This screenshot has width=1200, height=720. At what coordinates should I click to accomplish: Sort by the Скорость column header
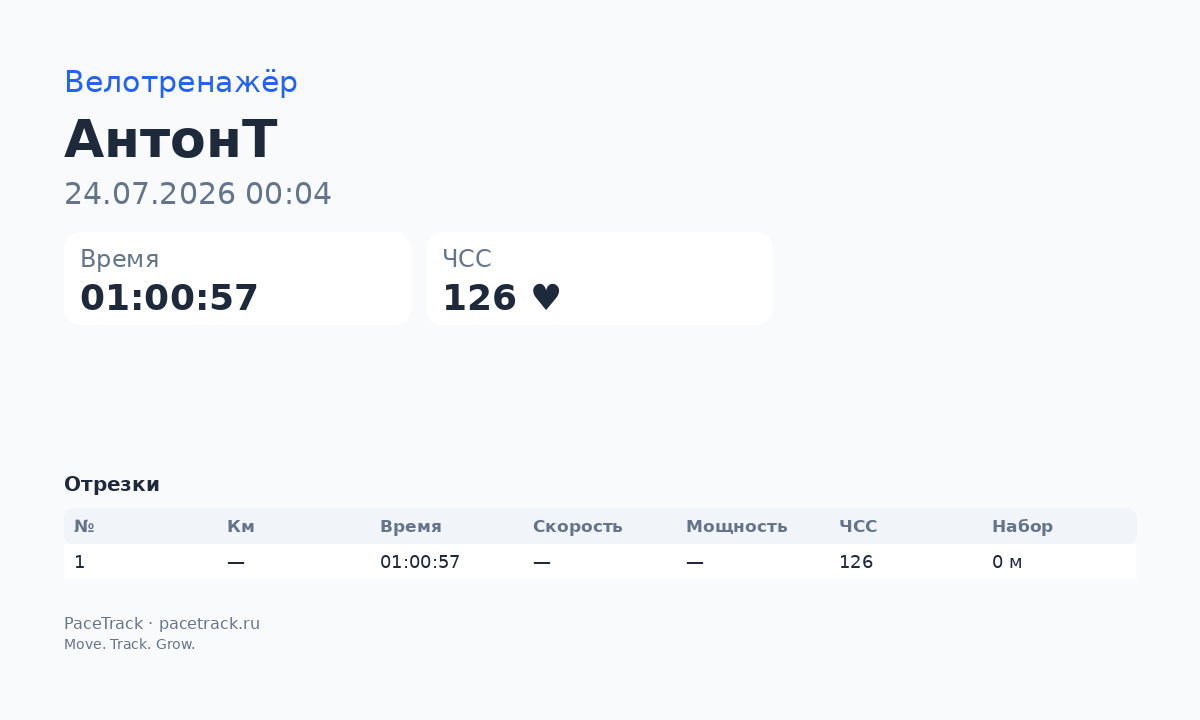578,526
